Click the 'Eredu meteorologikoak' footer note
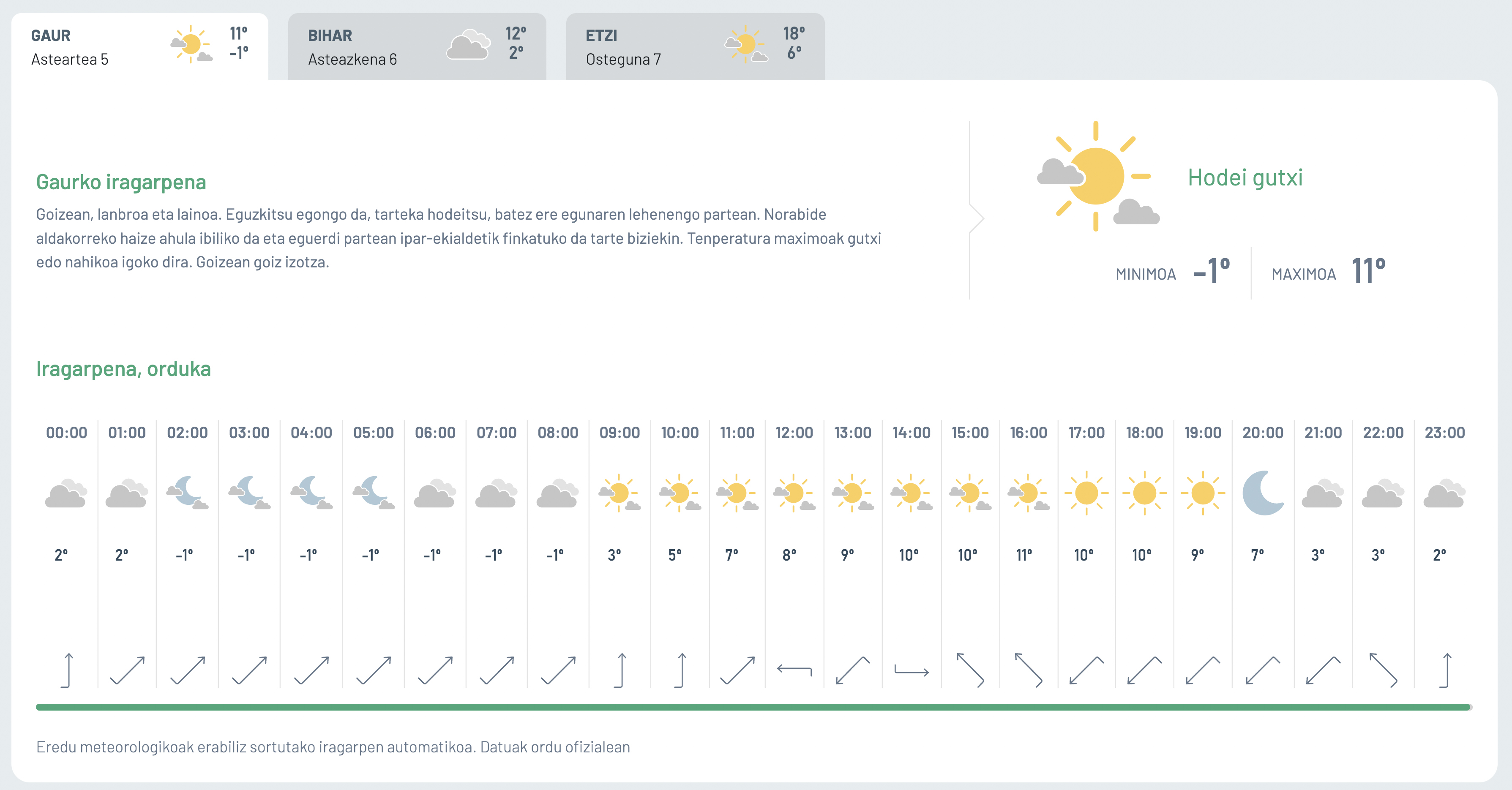 pyautogui.click(x=333, y=747)
